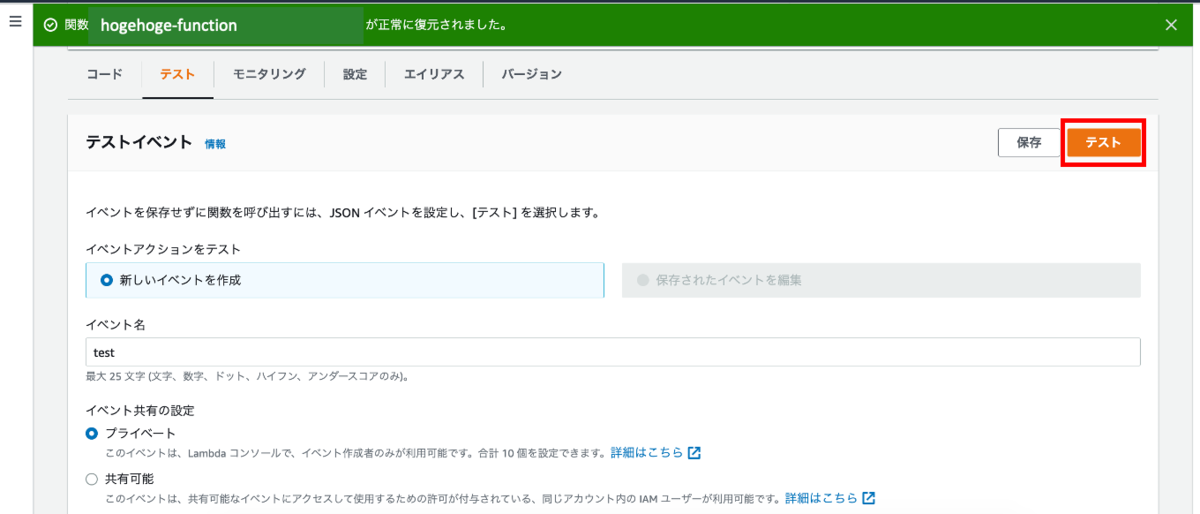Select 保存されたイベントを編集 radio option

point(881,280)
